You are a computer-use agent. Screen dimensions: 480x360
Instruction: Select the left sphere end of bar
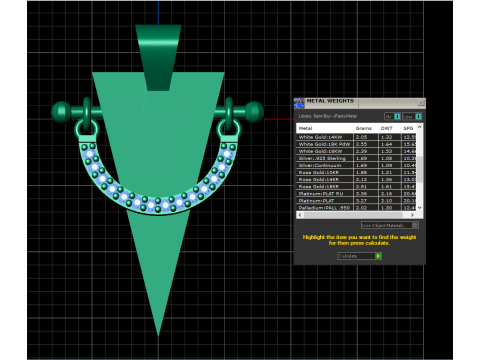[x=61, y=112]
